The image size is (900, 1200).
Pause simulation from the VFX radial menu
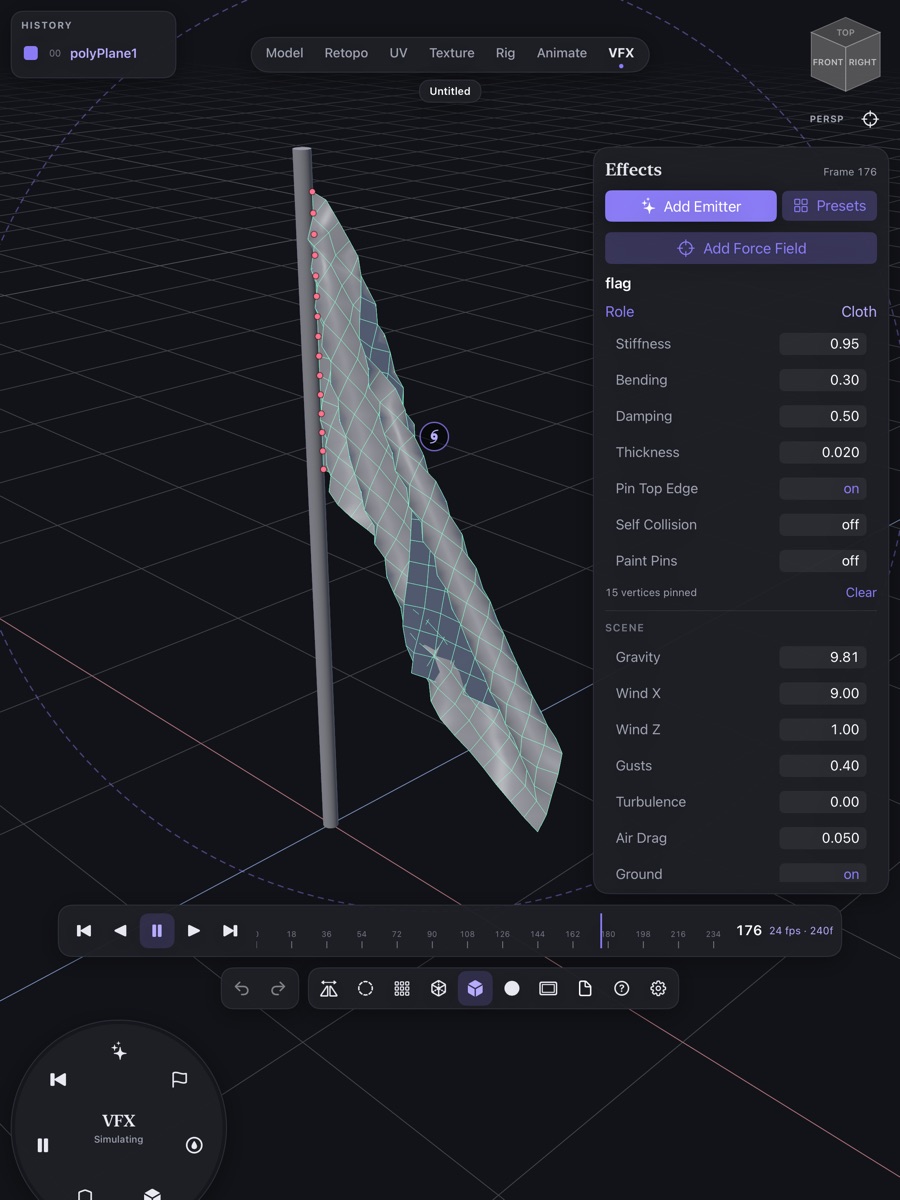coord(43,1145)
